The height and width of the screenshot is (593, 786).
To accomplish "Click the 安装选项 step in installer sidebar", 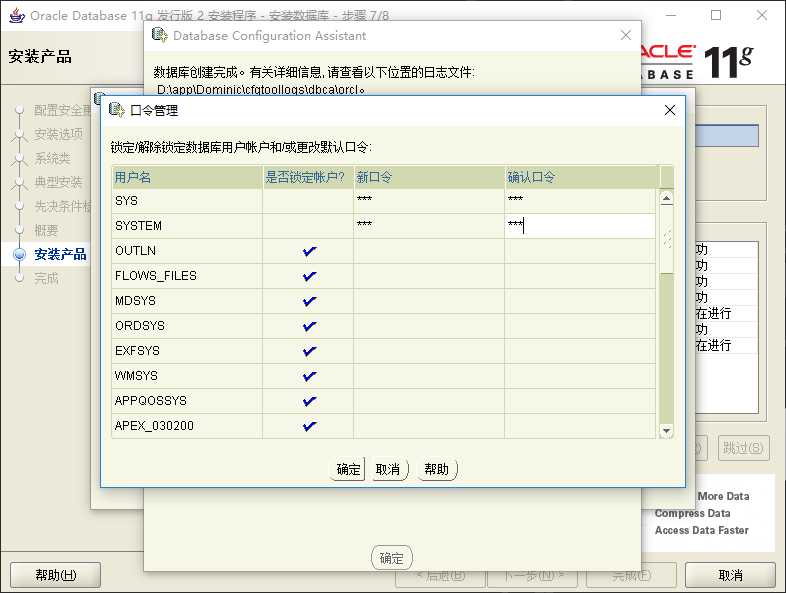I will 58,134.
